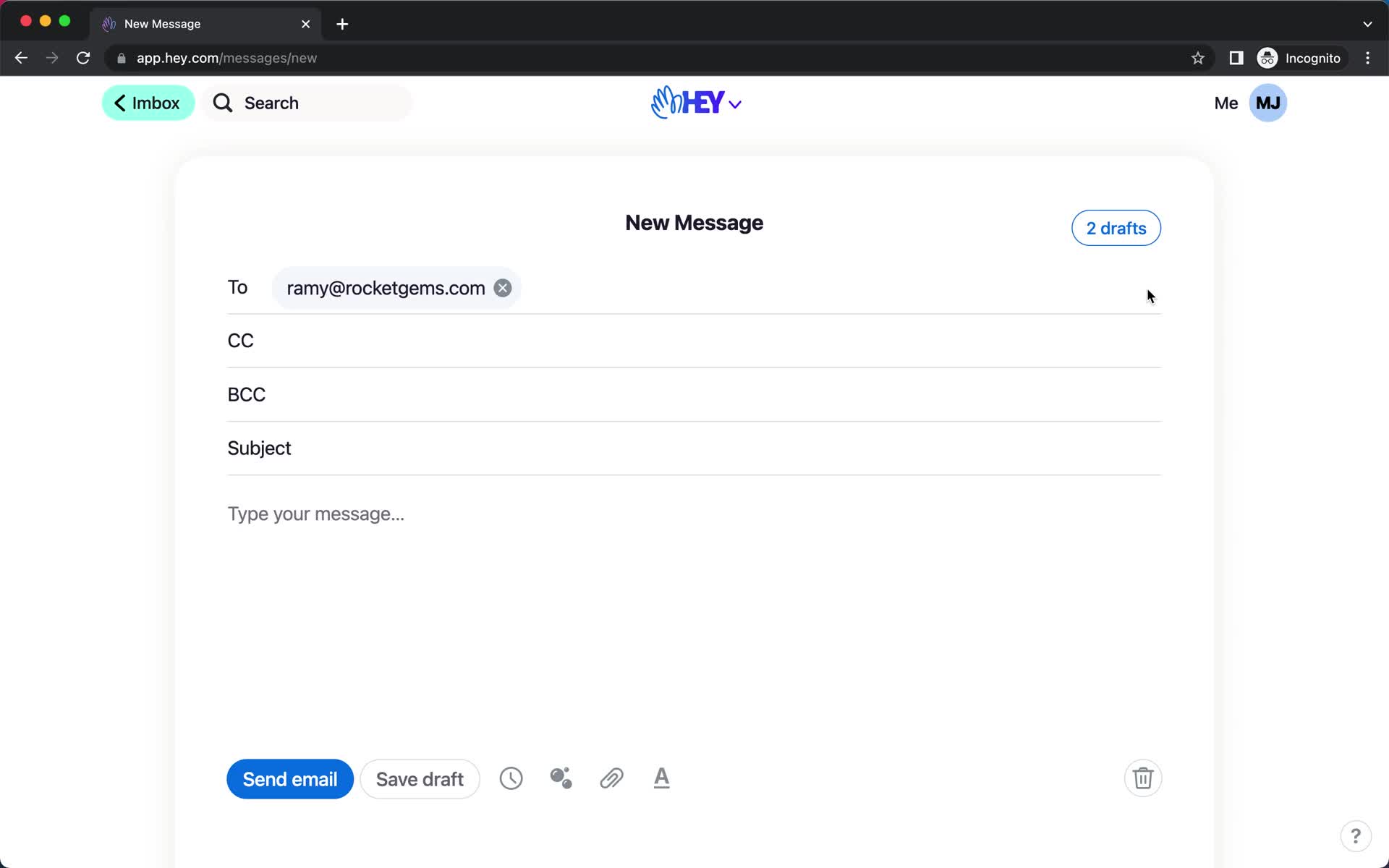The width and height of the screenshot is (1389, 868).
Task: Click the message body area
Action: coord(694,615)
